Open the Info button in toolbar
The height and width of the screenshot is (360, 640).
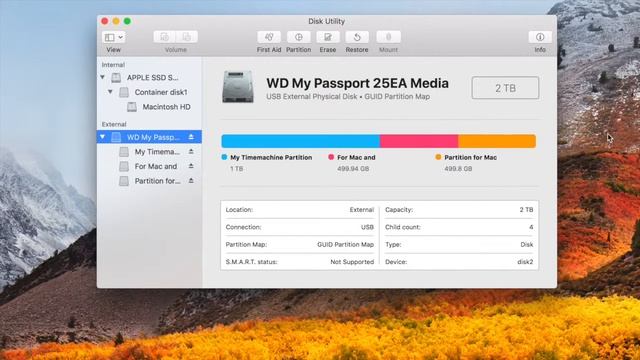click(540, 37)
